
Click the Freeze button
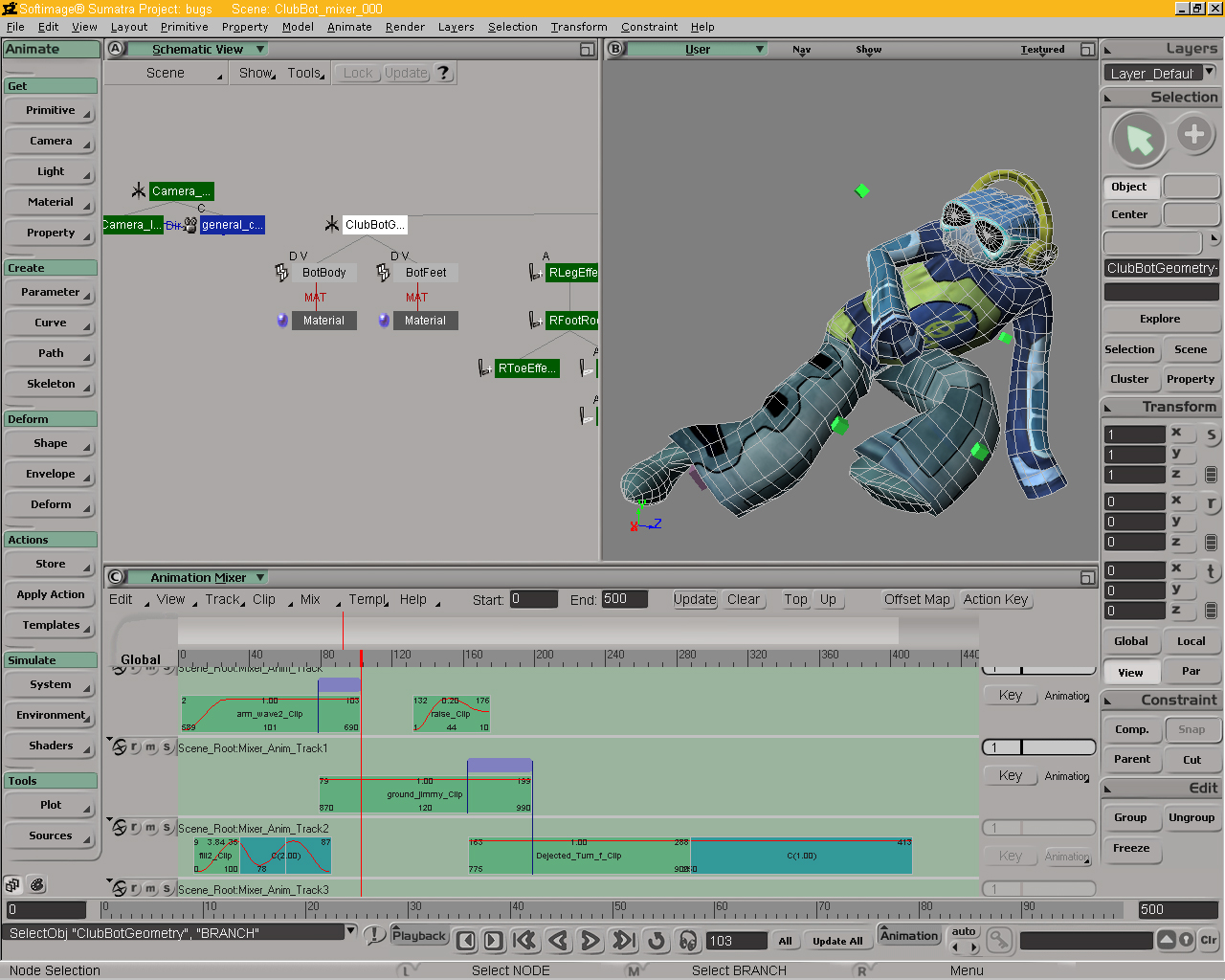point(1131,848)
